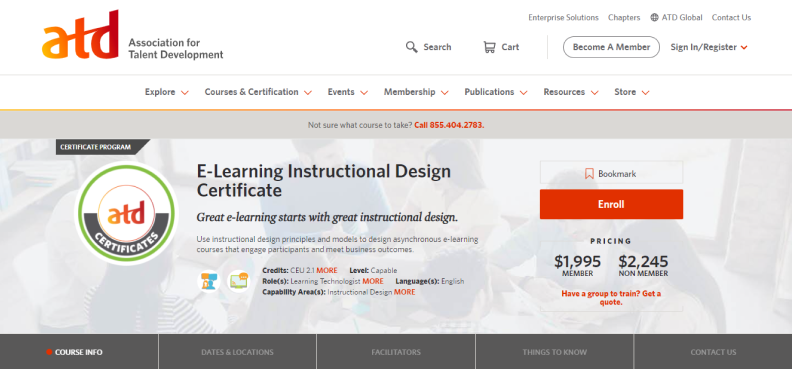Expand the Publications menu chevron

pos(523,93)
